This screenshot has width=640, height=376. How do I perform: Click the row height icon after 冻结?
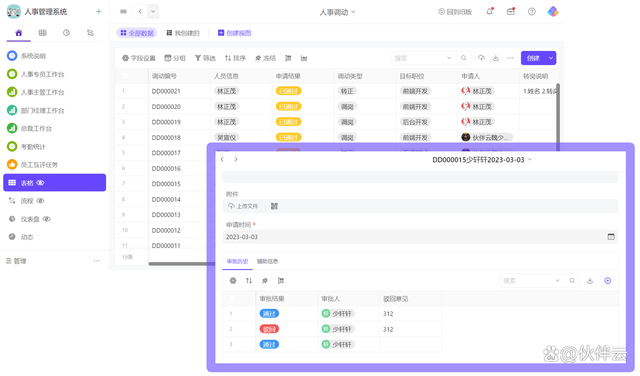click(x=288, y=58)
